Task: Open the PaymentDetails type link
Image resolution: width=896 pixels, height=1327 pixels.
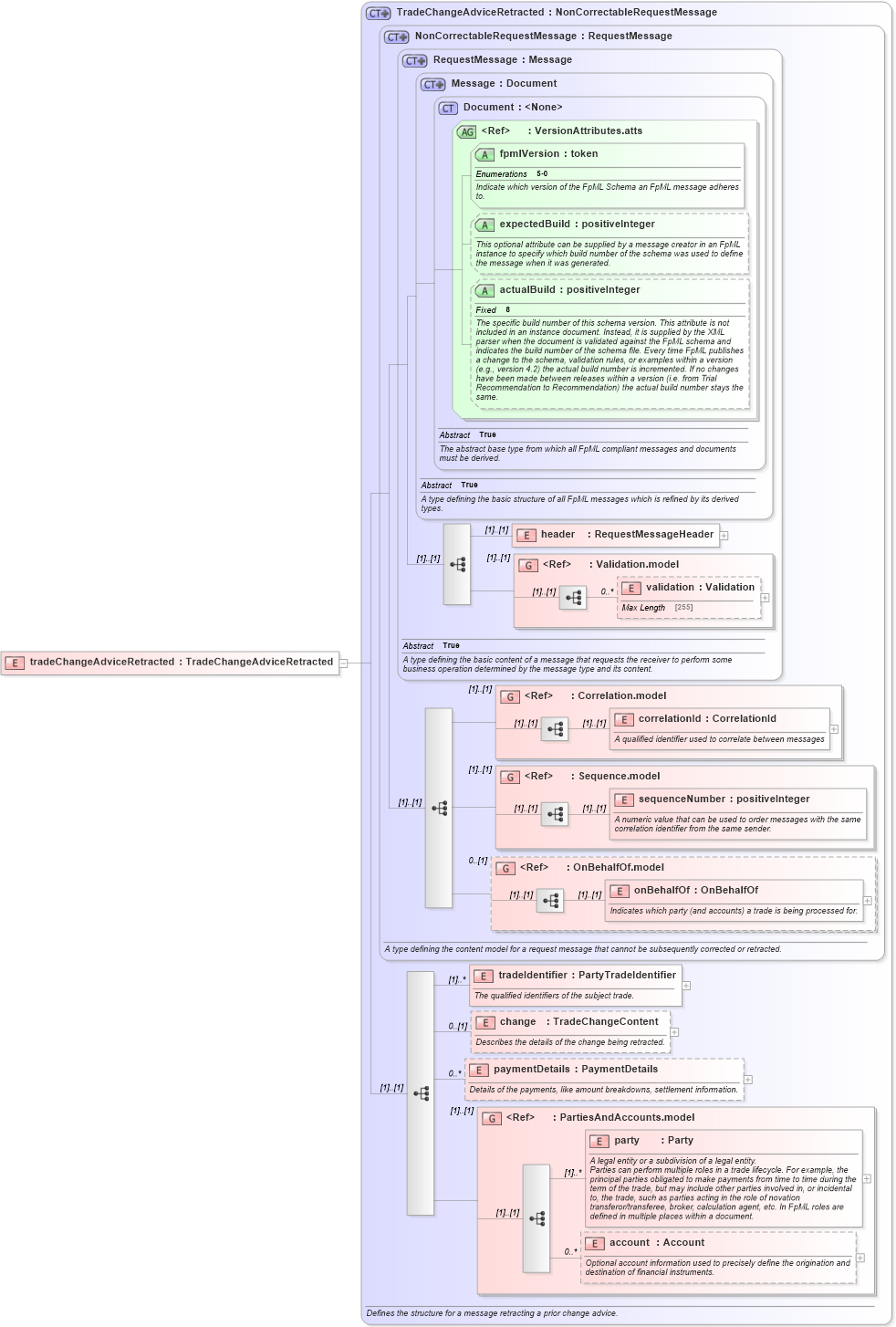Action: tap(620, 1070)
